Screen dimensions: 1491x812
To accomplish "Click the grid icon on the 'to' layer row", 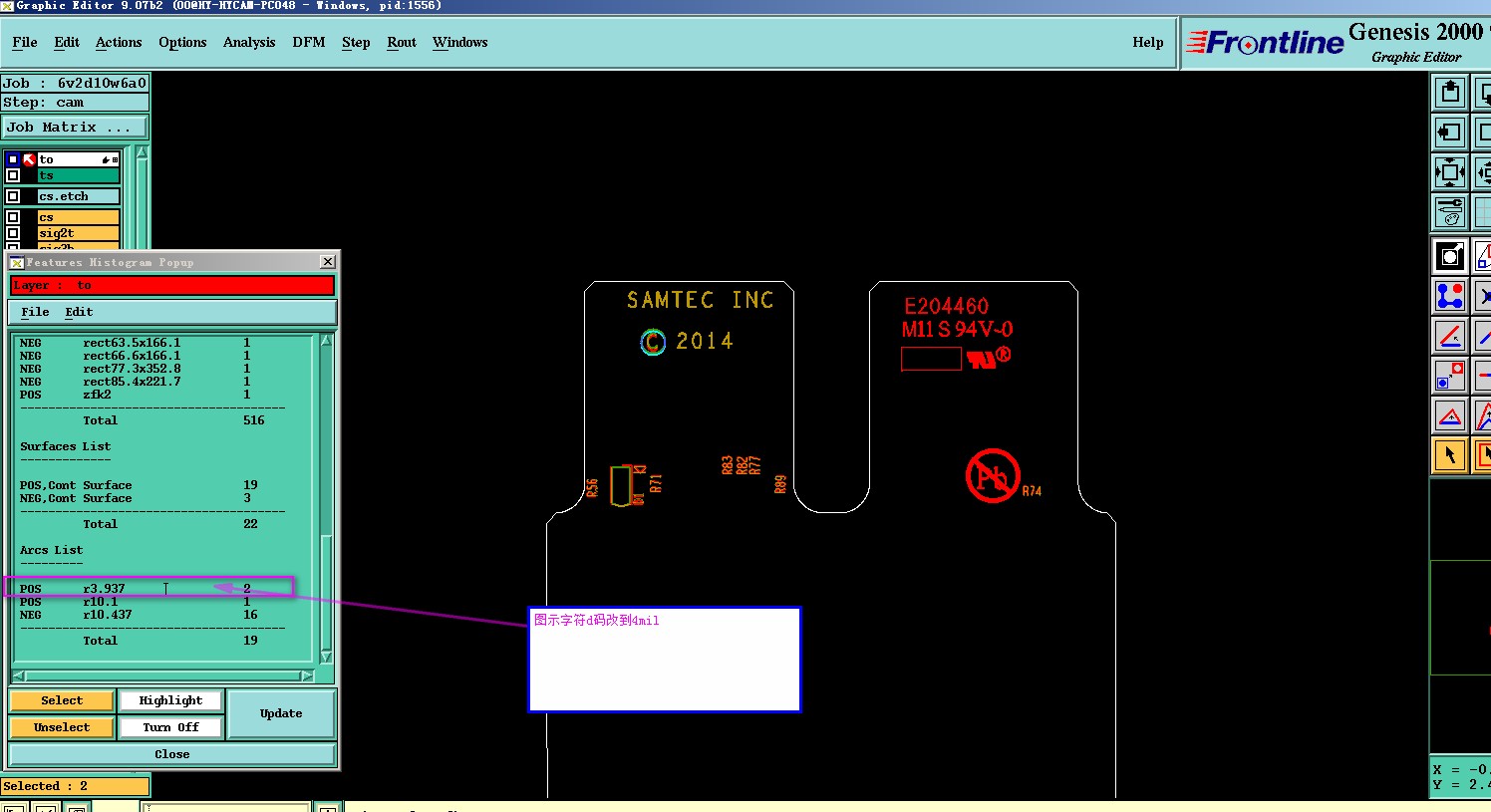I will tap(116, 159).
